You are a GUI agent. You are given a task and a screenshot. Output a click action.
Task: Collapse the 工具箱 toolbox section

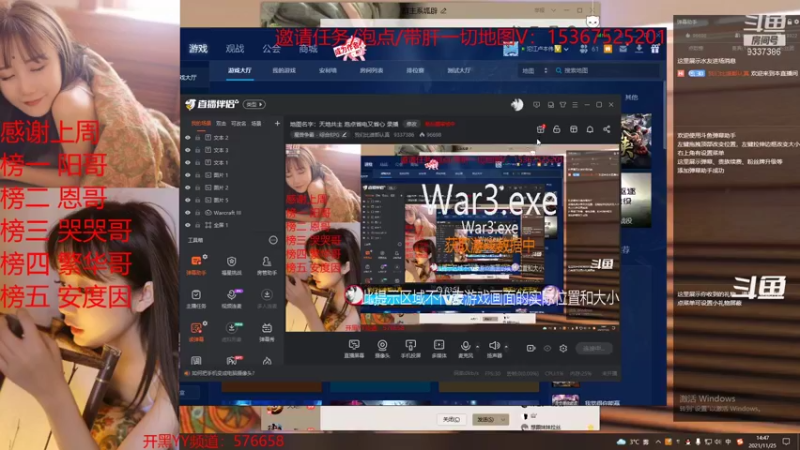(273, 240)
